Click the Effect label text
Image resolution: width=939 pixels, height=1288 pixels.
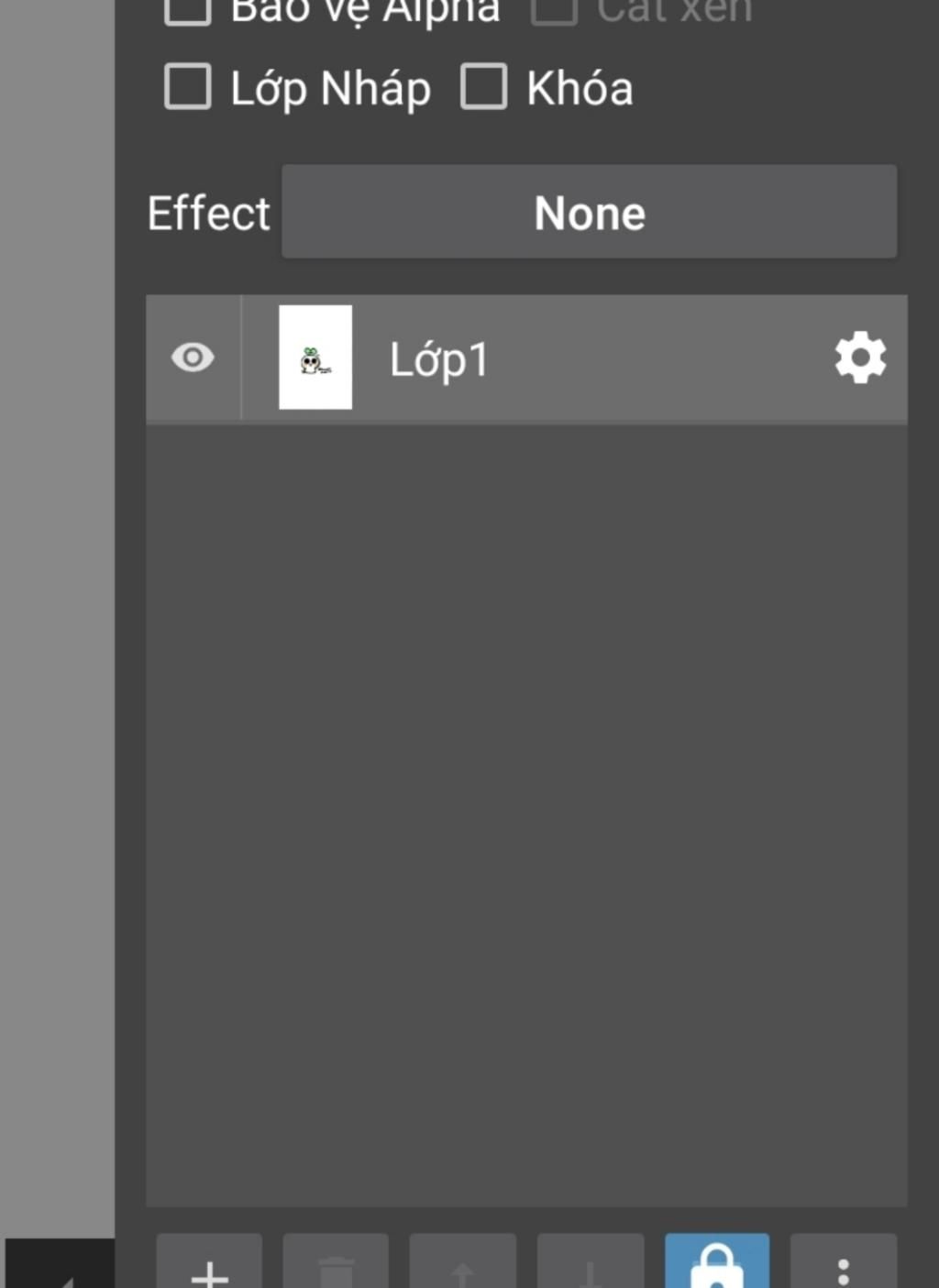click(x=209, y=214)
